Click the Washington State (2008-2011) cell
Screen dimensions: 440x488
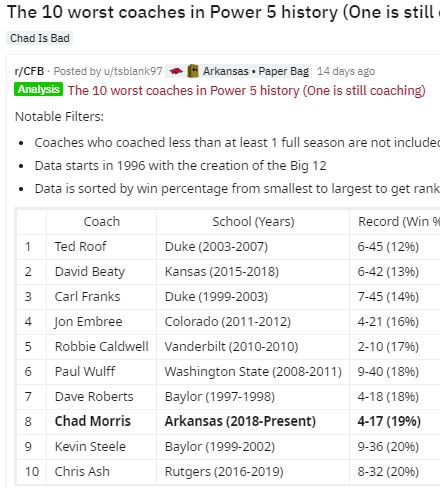(x=253, y=372)
